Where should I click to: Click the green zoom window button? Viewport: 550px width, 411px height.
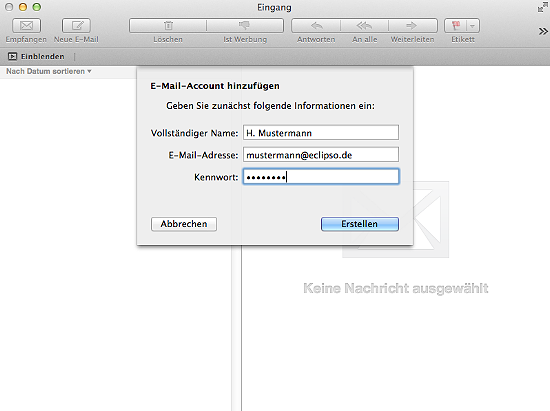coord(36,7)
